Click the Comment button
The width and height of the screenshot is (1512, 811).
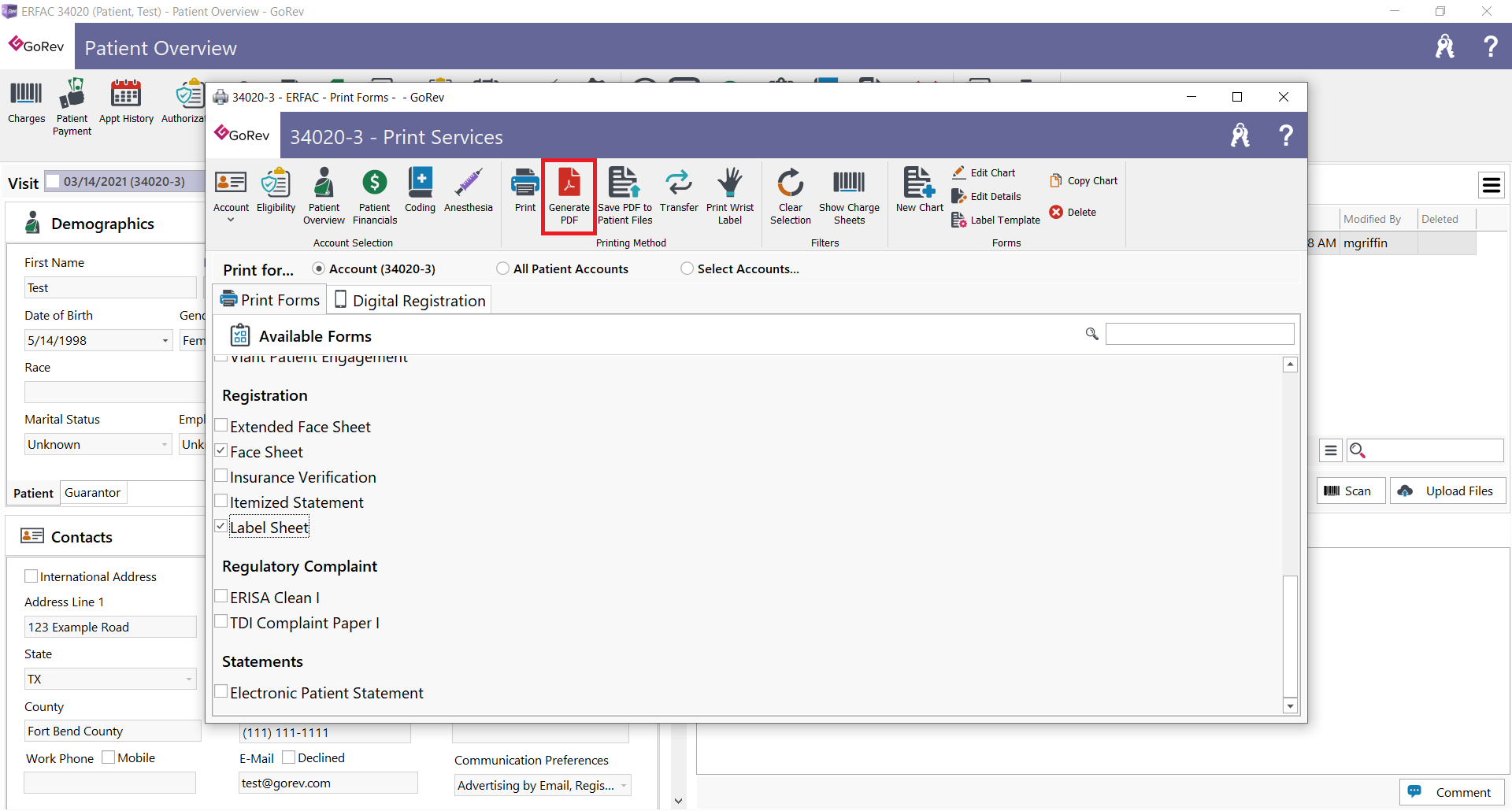point(1451,792)
